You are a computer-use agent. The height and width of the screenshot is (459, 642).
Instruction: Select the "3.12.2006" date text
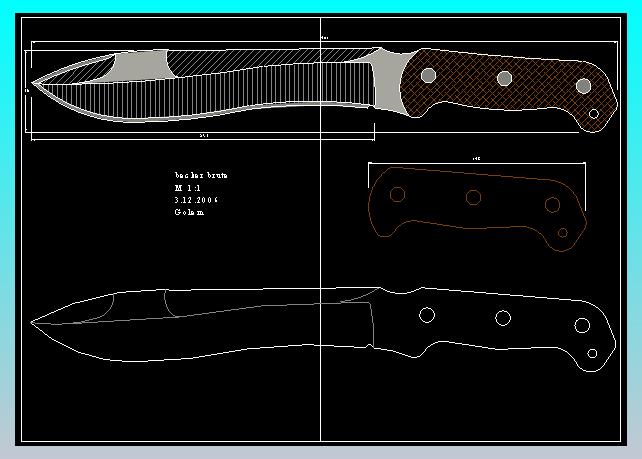click(x=196, y=200)
